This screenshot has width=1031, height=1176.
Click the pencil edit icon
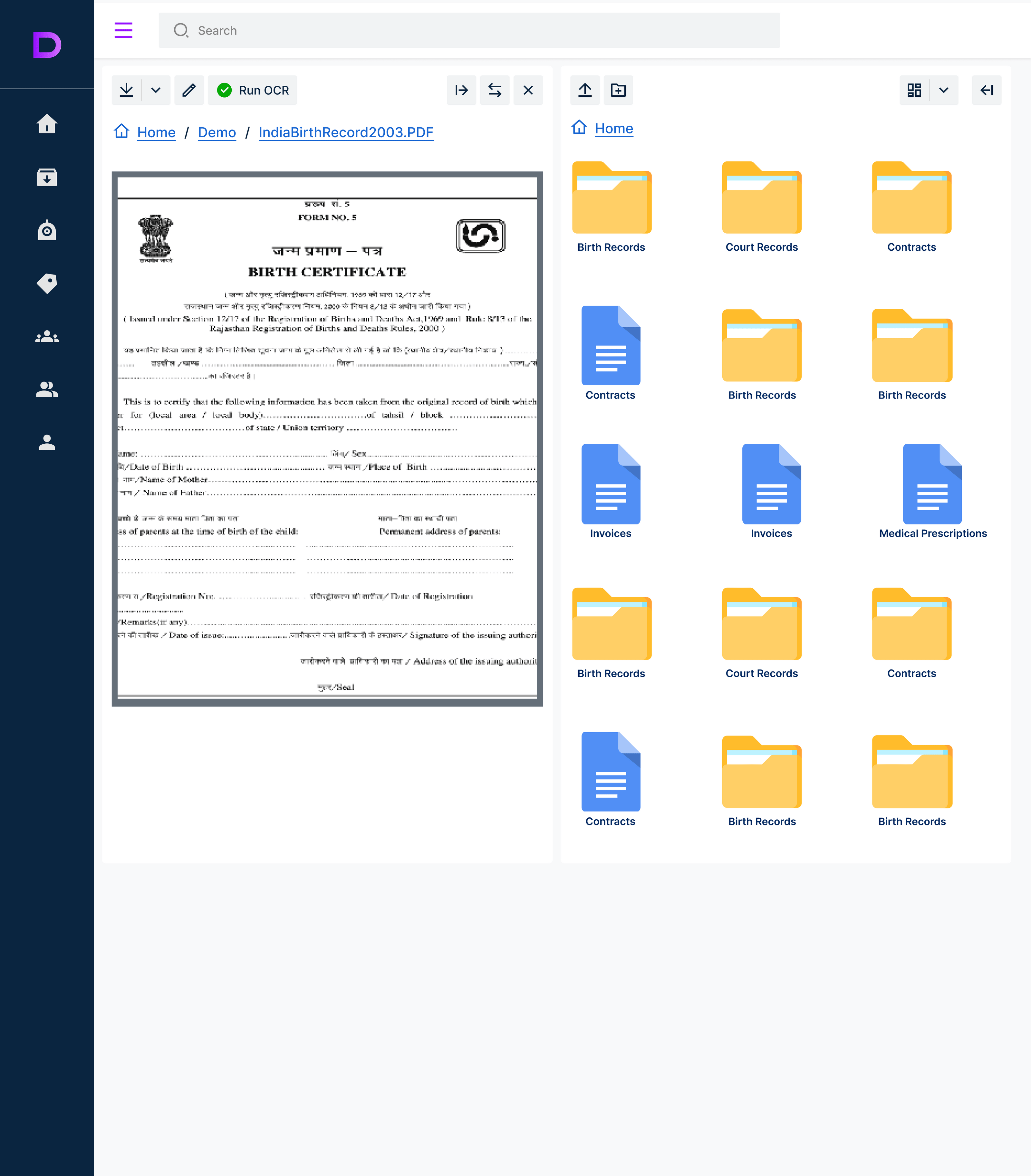point(189,90)
